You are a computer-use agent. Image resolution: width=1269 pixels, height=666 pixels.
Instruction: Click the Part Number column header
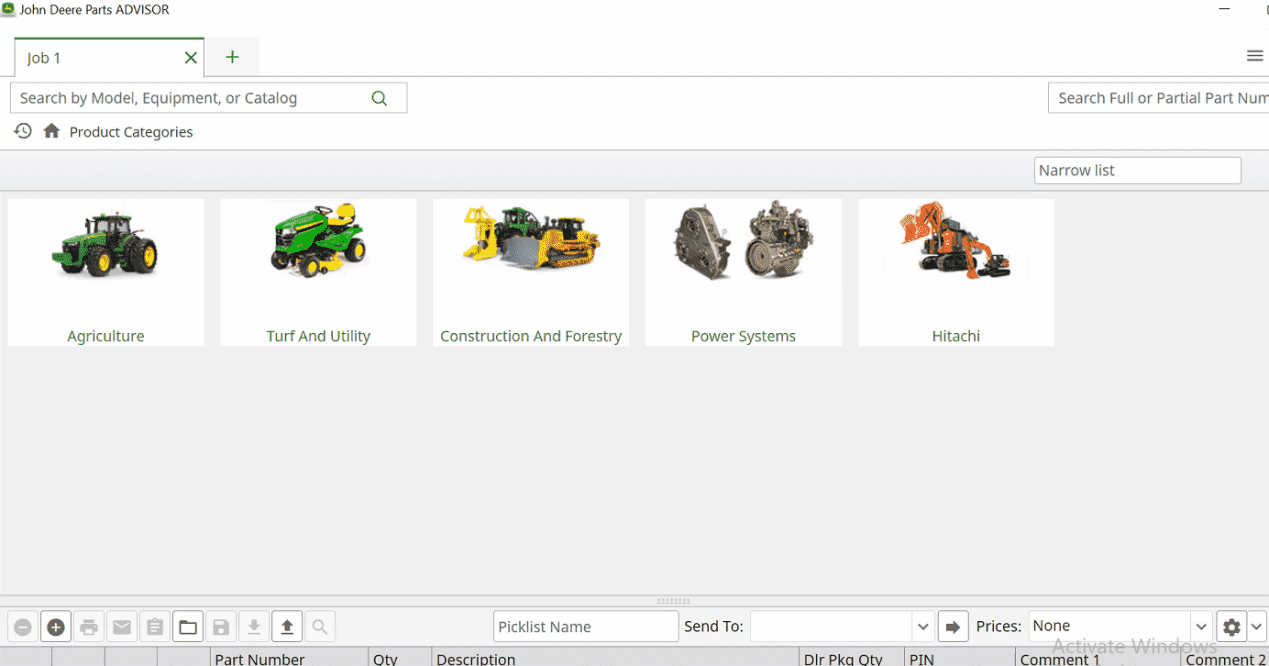tap(290, 657)
